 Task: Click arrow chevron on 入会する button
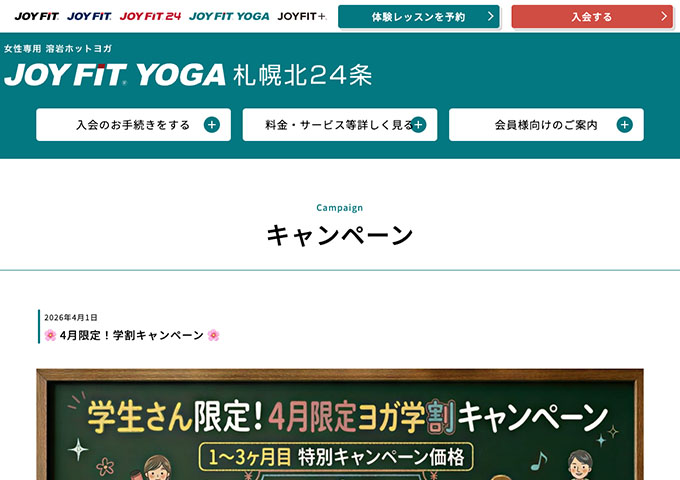click(x=664, y=16)
